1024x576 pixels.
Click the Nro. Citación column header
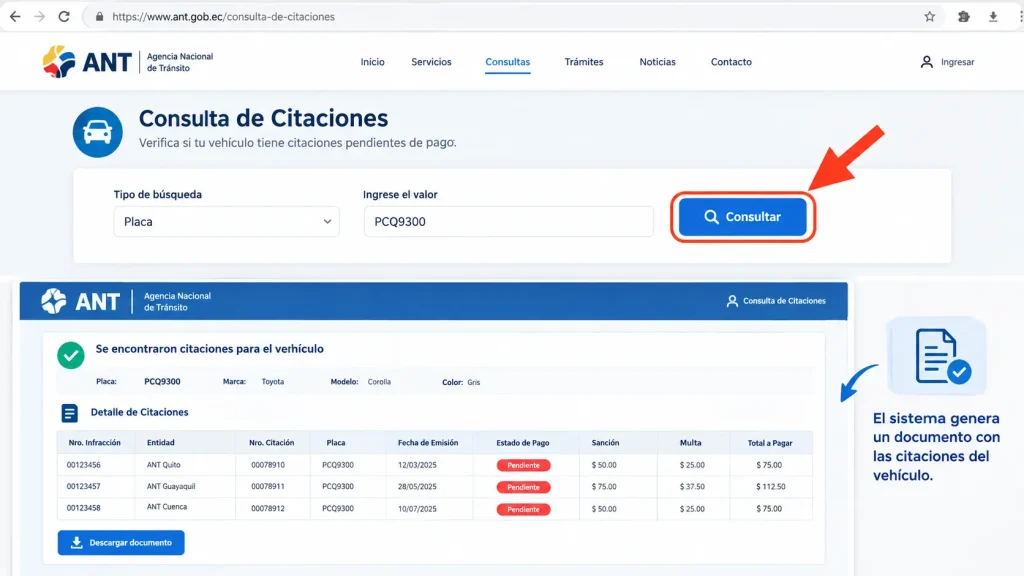click(x=271, y=443)
